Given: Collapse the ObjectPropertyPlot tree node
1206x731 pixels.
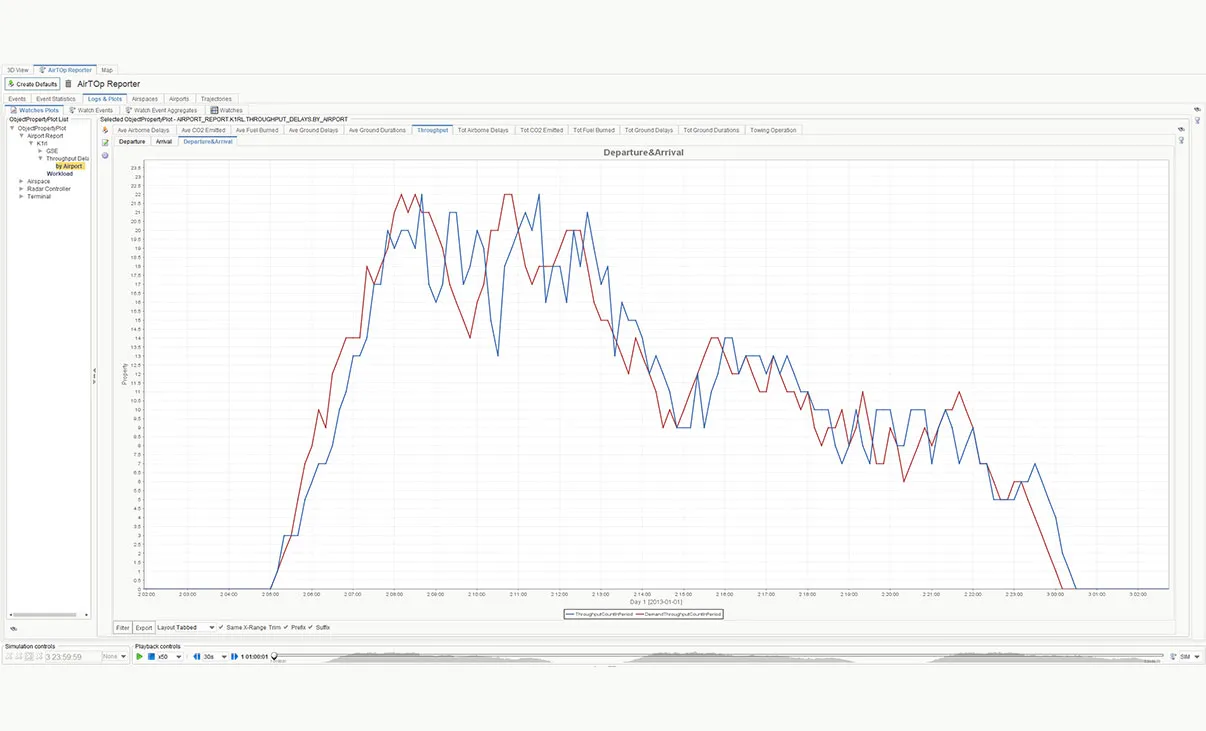Looking at the screenshot, I should [12, 128].
